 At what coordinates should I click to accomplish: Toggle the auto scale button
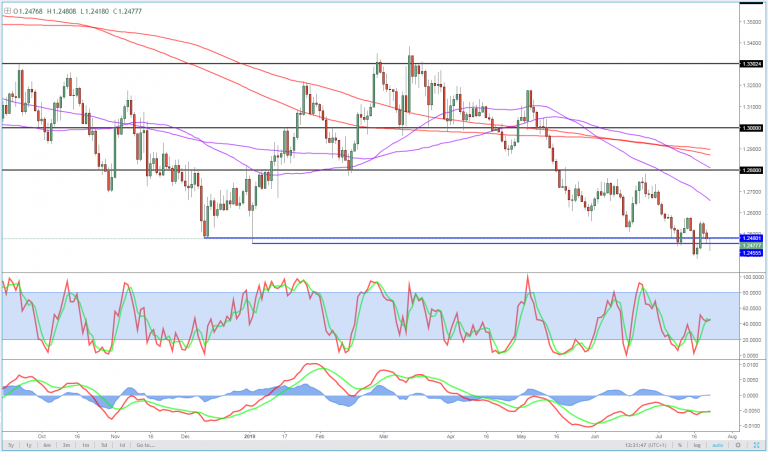coord(717,445)
